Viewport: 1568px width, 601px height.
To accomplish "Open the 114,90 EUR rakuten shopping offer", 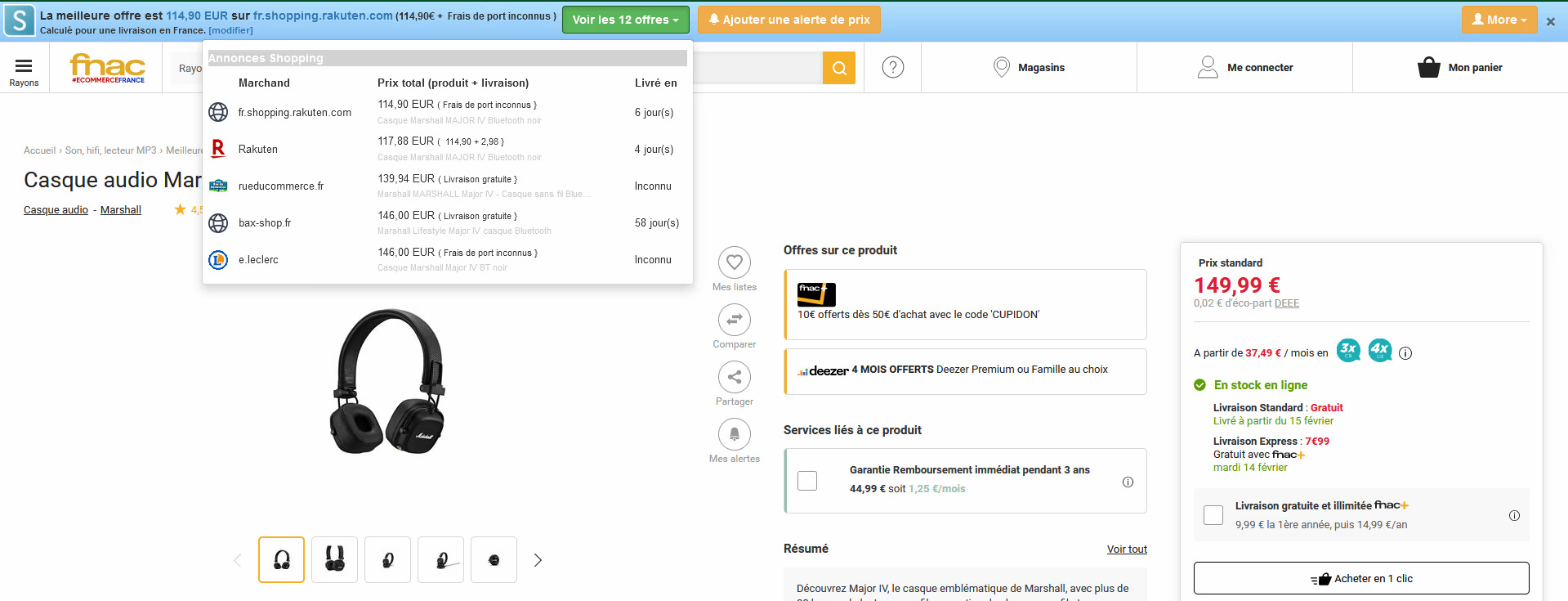I will coord(448,112).
